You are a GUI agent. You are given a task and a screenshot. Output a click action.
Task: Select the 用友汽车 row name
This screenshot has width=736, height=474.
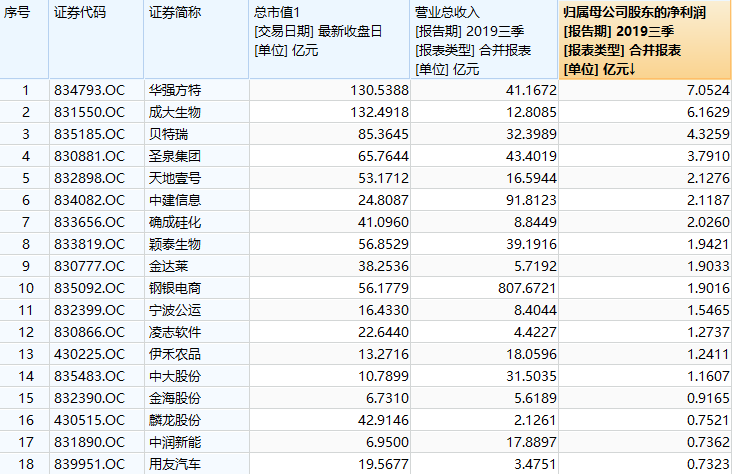tap(175, 464)
